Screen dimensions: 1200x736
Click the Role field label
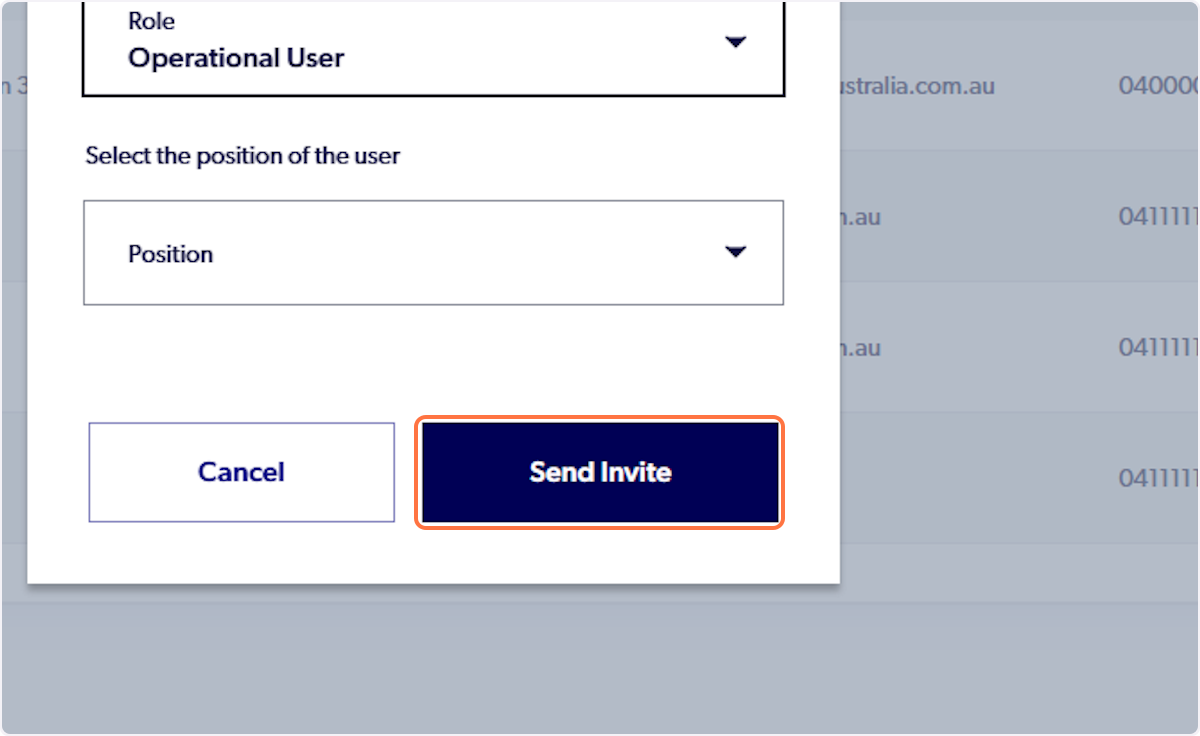(150, 20)
